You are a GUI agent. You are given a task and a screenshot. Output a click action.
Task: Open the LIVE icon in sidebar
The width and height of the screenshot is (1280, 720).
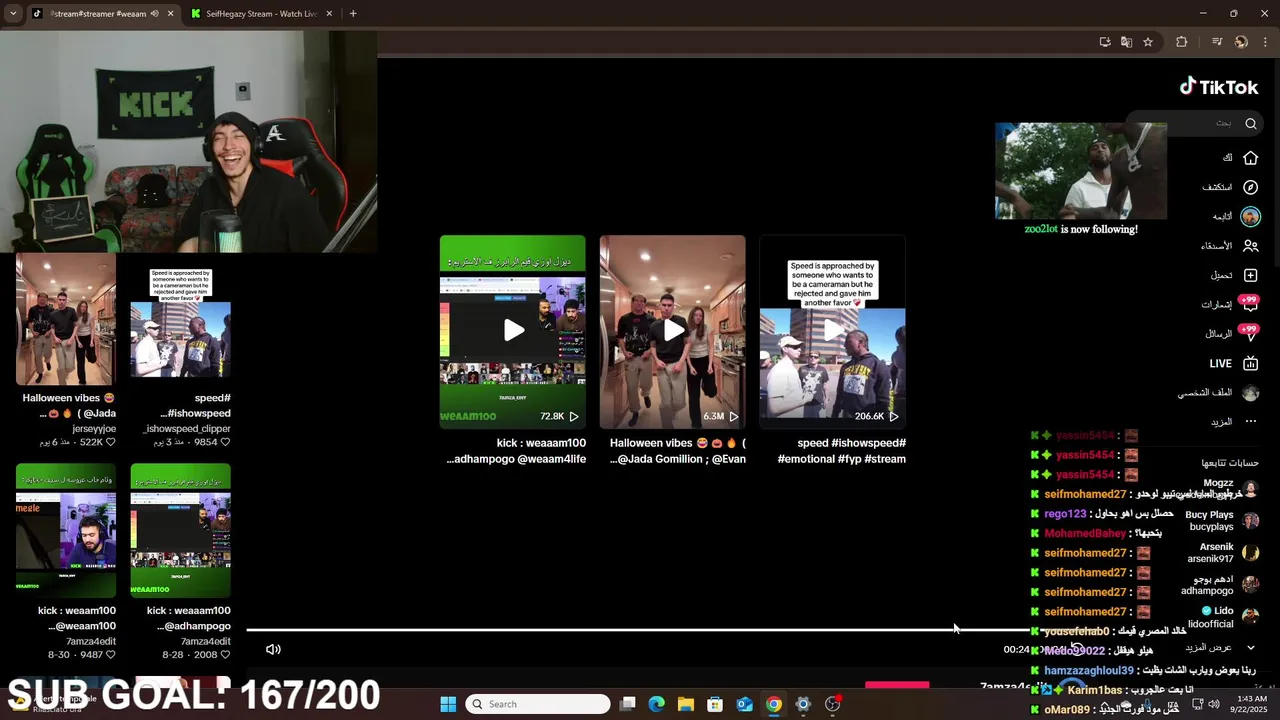tap(1250, 363)
